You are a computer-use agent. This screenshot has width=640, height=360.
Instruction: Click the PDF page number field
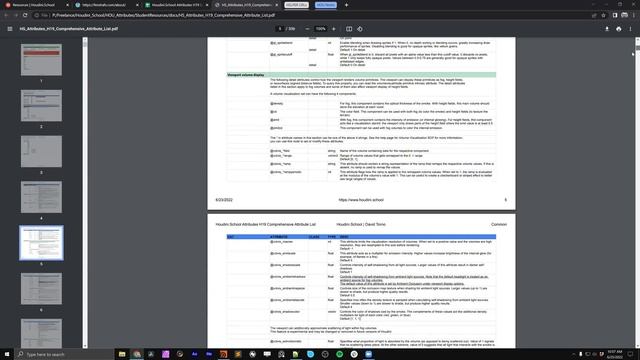point(280,29)
